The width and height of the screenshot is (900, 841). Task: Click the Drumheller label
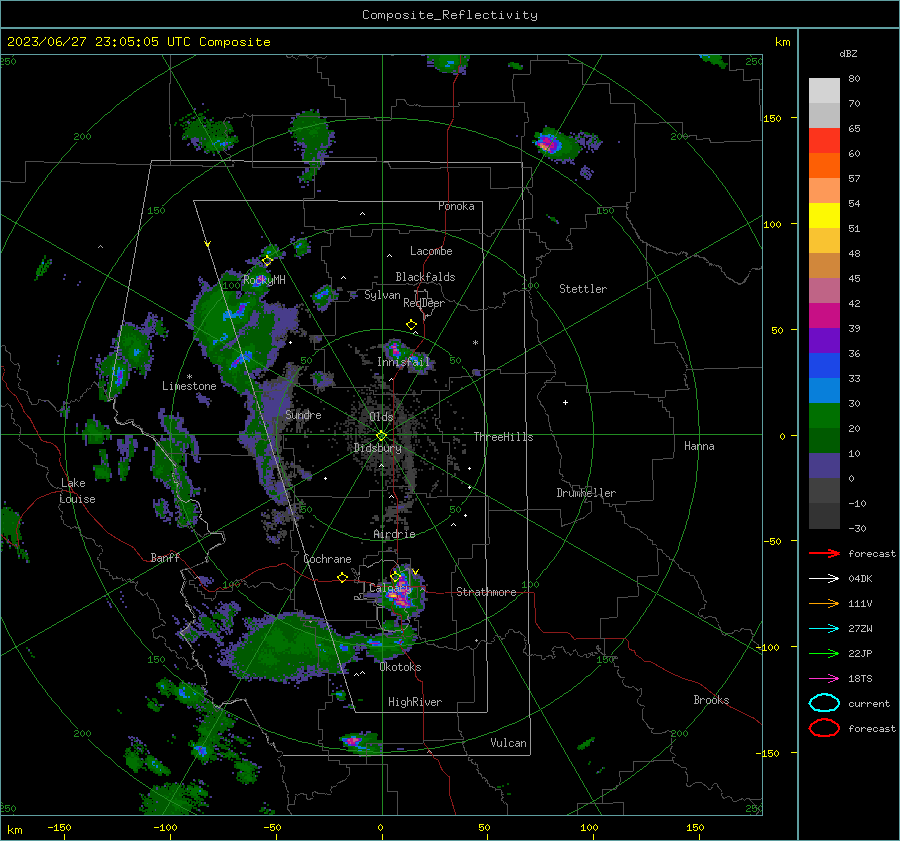click(x=586, y=493)
